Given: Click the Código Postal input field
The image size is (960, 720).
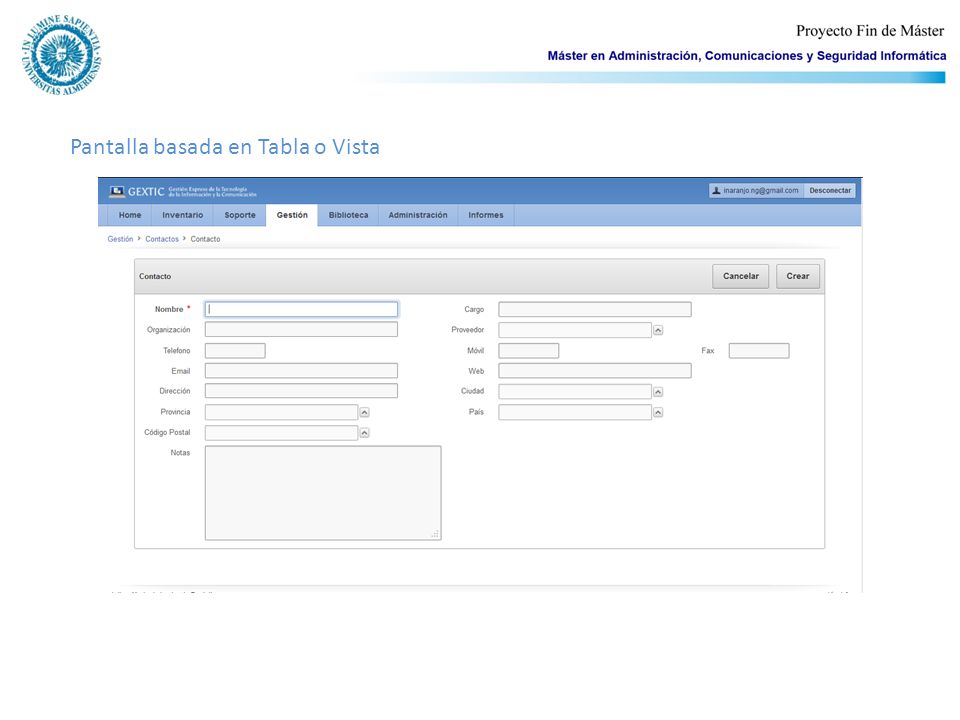Looking at the screenshot, I should (x=282, y=433).
